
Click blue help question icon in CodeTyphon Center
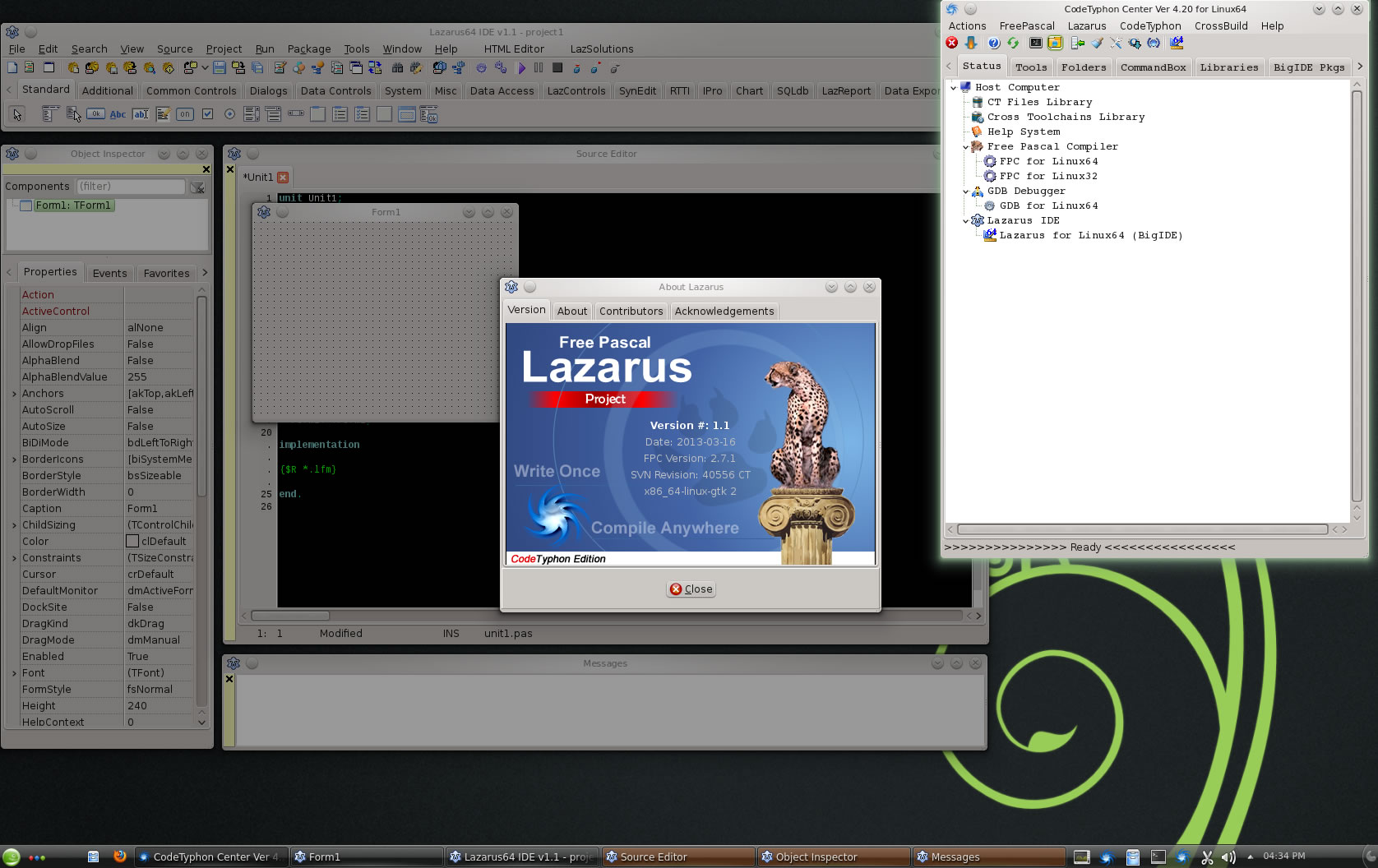994,43
